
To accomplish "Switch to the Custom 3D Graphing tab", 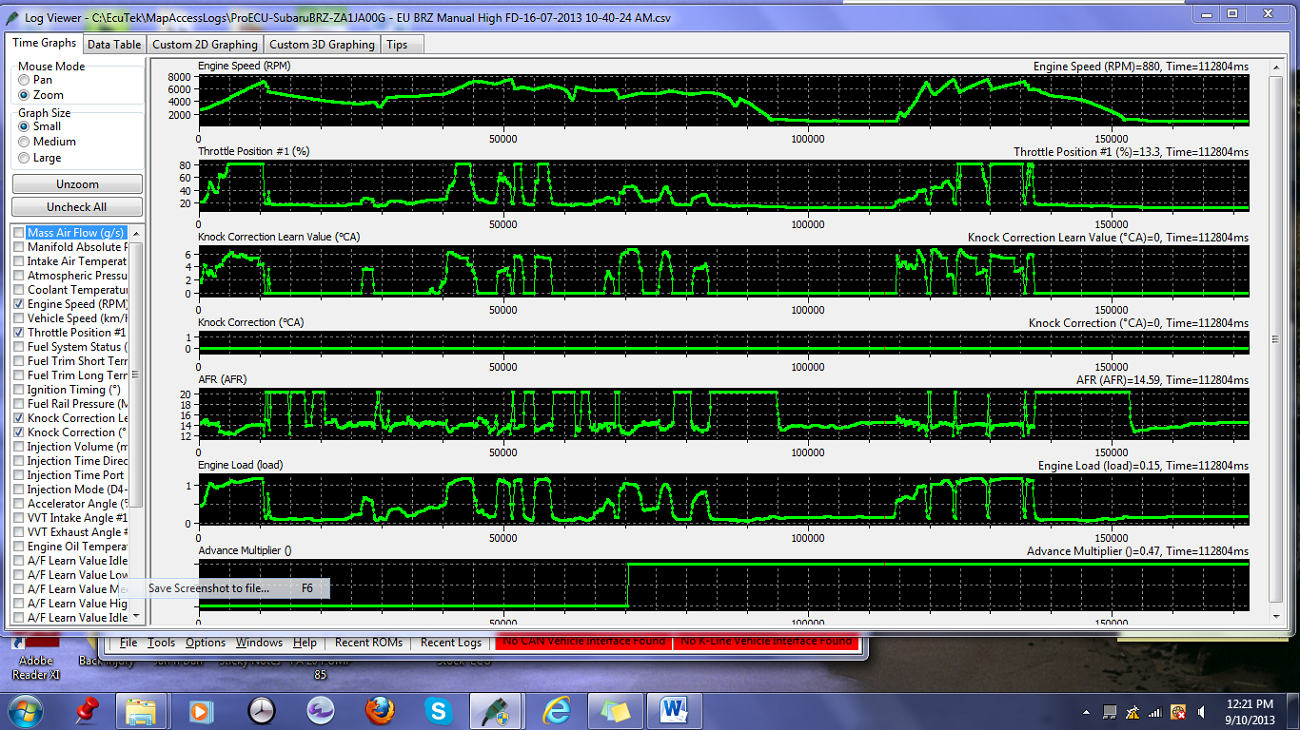I will point(321,44).
